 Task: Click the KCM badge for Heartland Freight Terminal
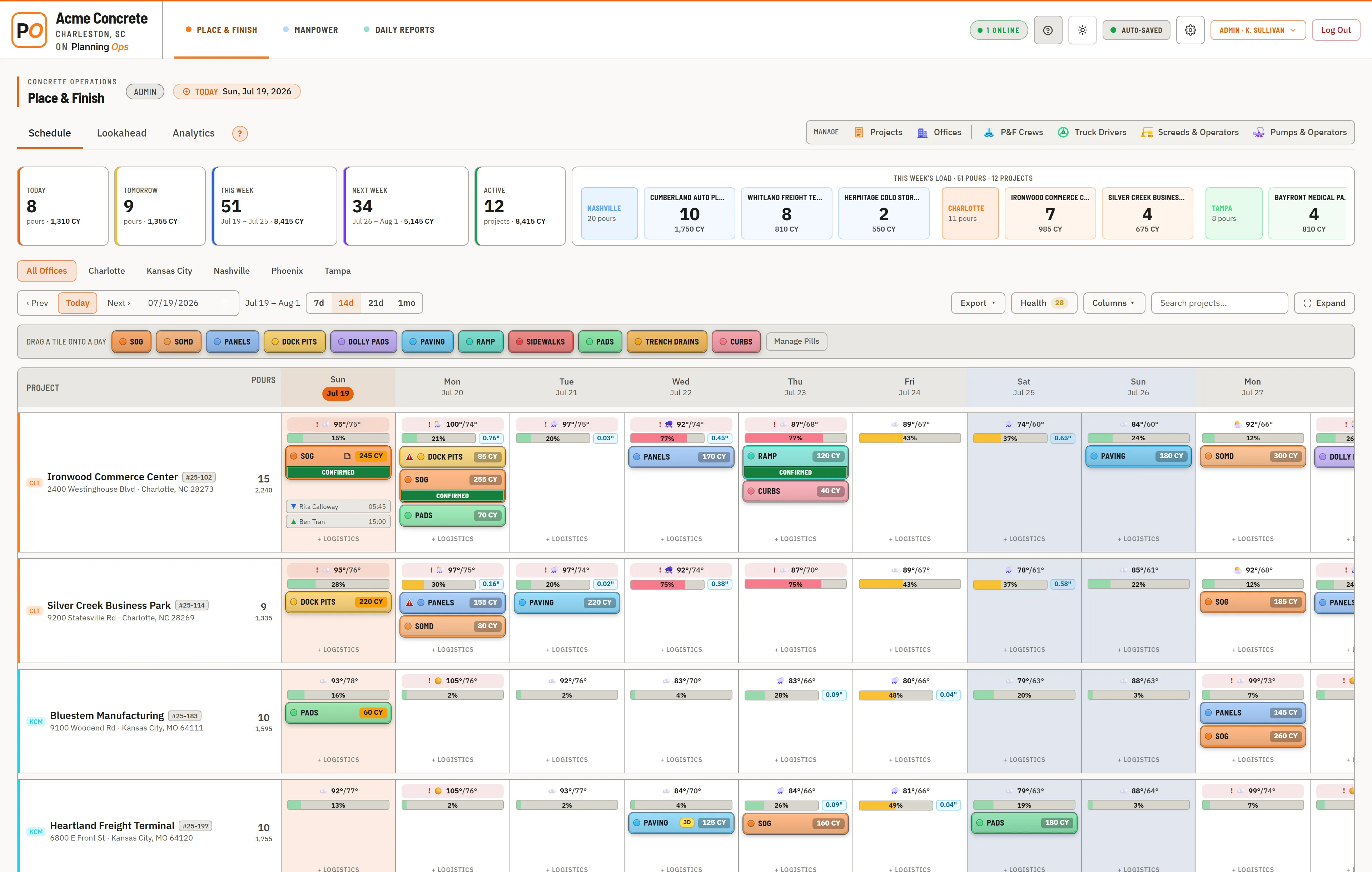(x=36, y=832)
